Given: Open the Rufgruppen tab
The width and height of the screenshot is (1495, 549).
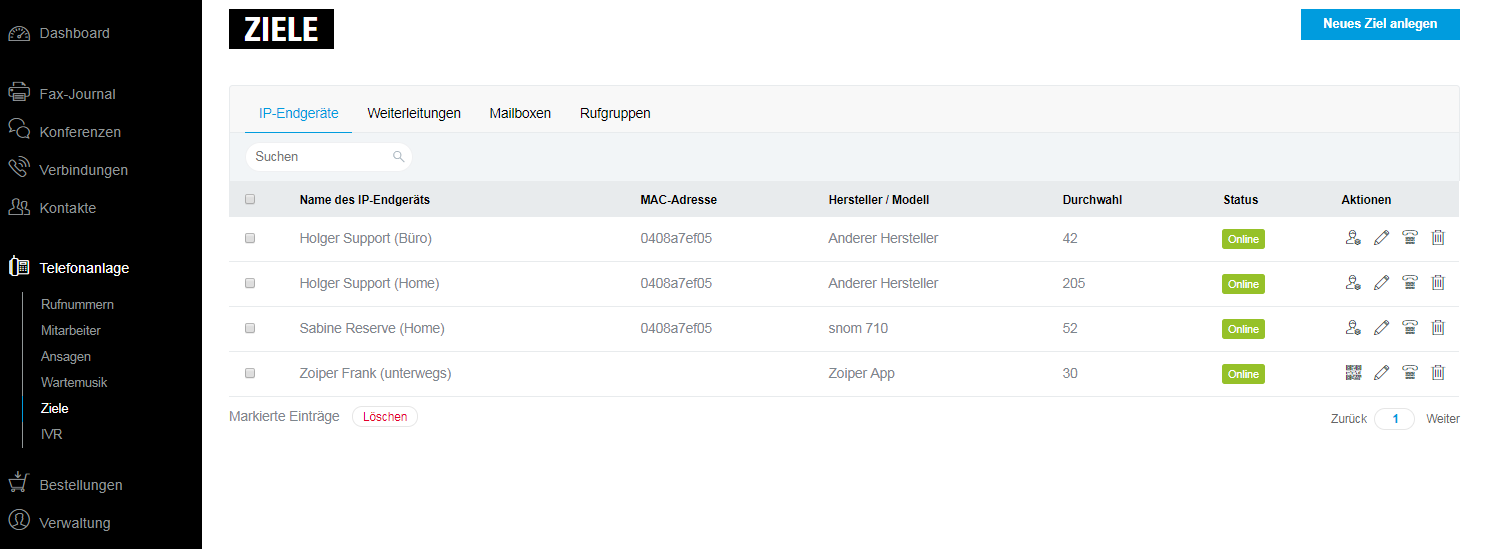Looking at the screenshot, I should pyautogui.click(x=615, y=113).
